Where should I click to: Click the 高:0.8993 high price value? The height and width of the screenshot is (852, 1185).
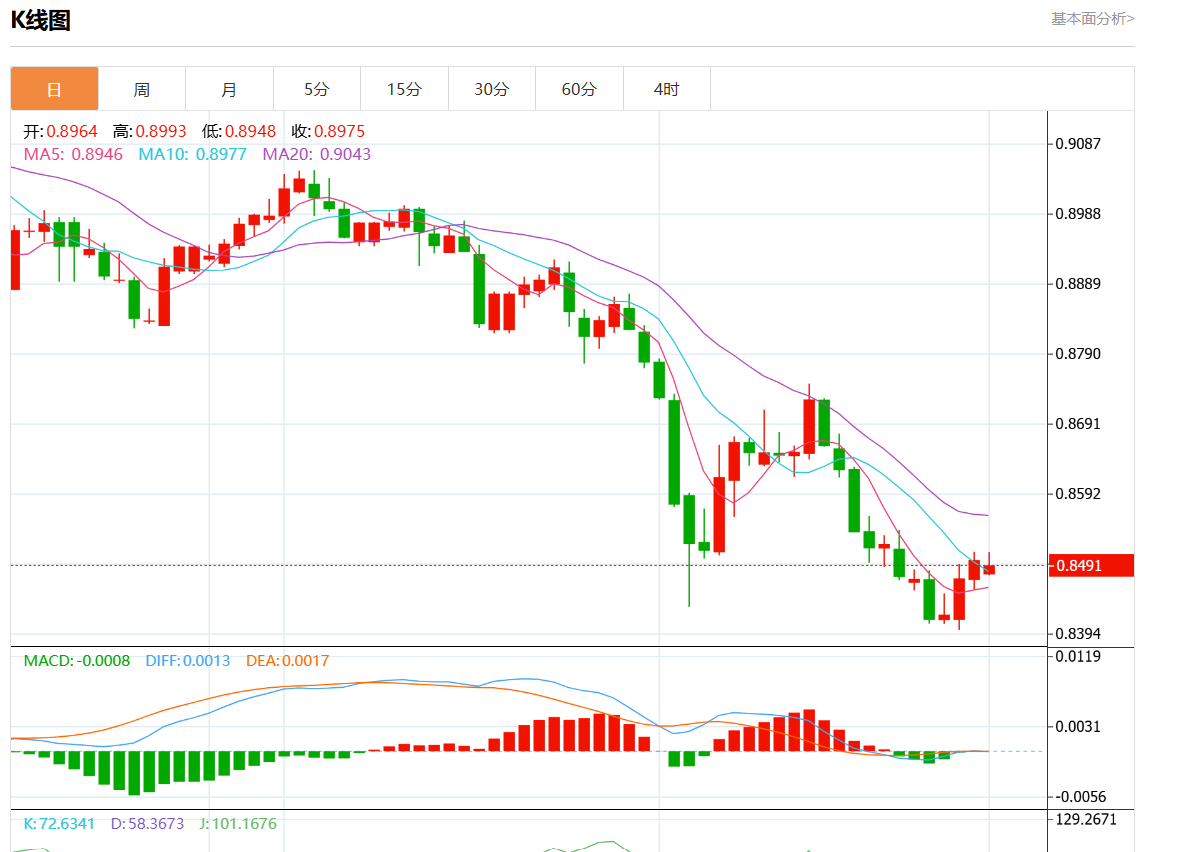150,132
